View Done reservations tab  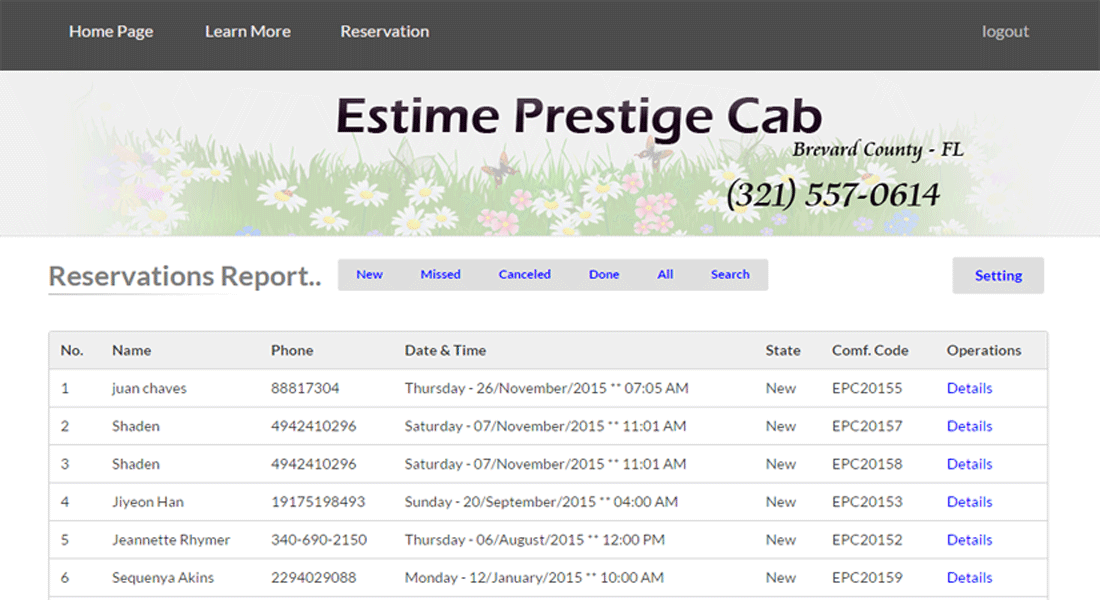pyautogui.click(x=603, y=275)
